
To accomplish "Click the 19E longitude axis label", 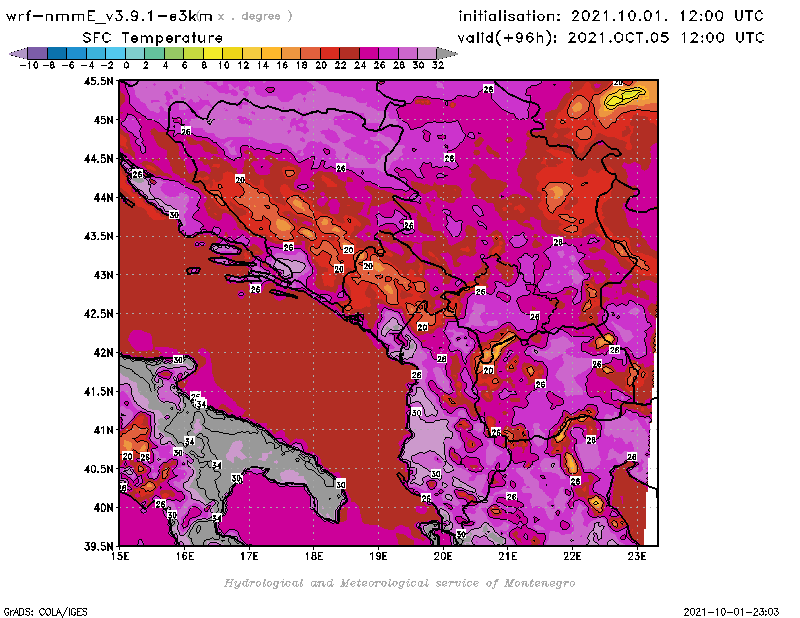I will pos(379,556).
